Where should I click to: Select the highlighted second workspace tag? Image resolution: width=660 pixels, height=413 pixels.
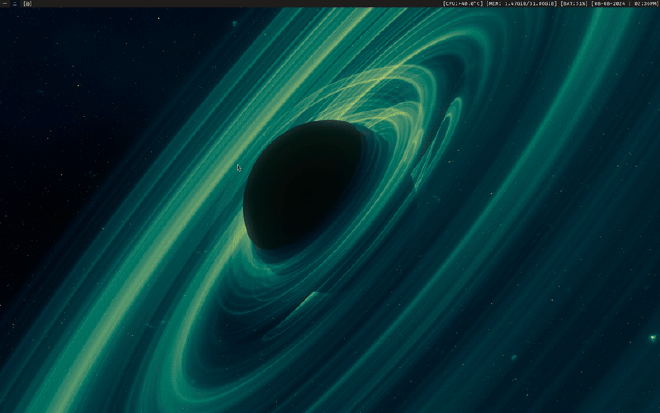(14, 4)
